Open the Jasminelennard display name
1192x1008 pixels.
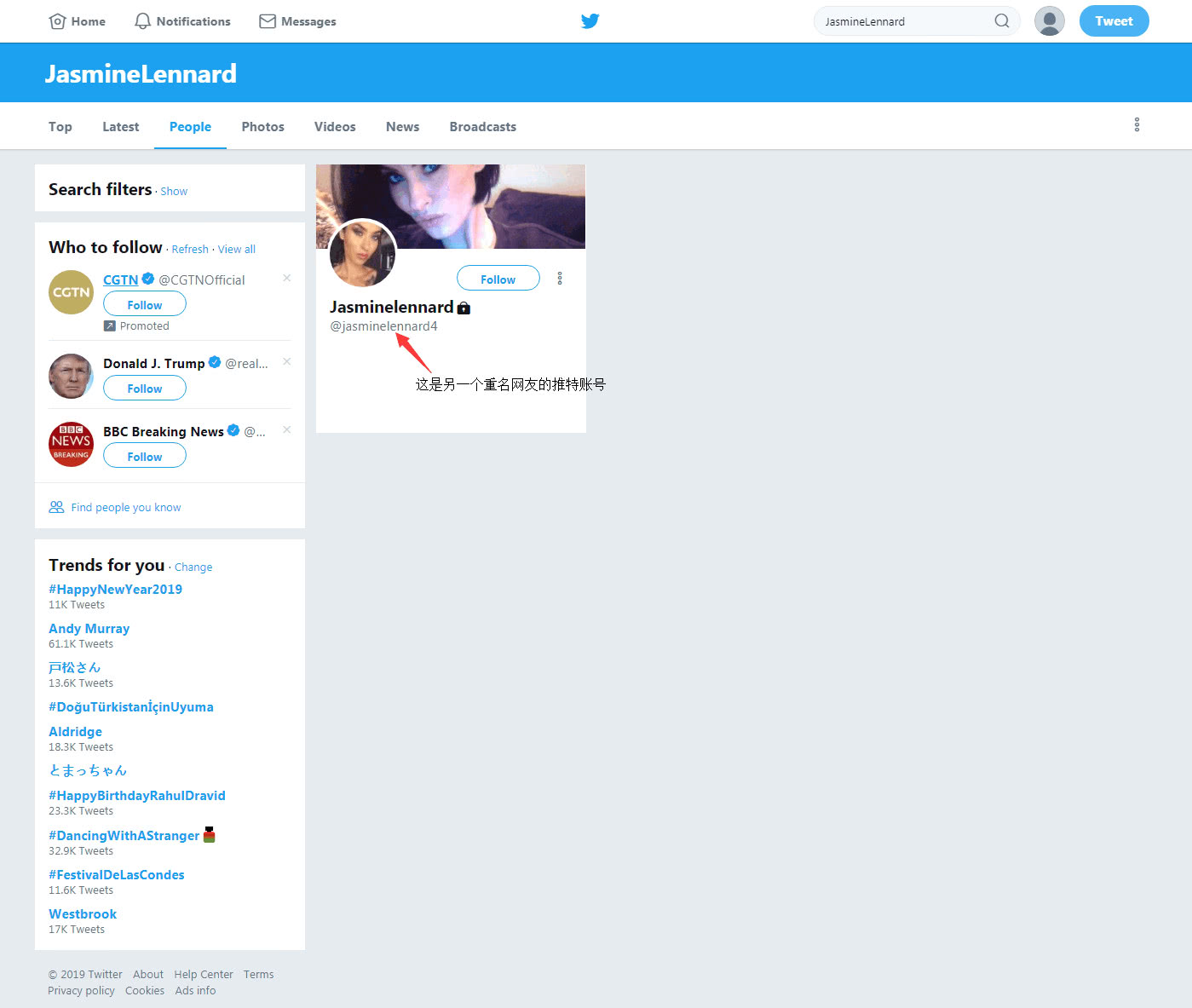point(391,307)
